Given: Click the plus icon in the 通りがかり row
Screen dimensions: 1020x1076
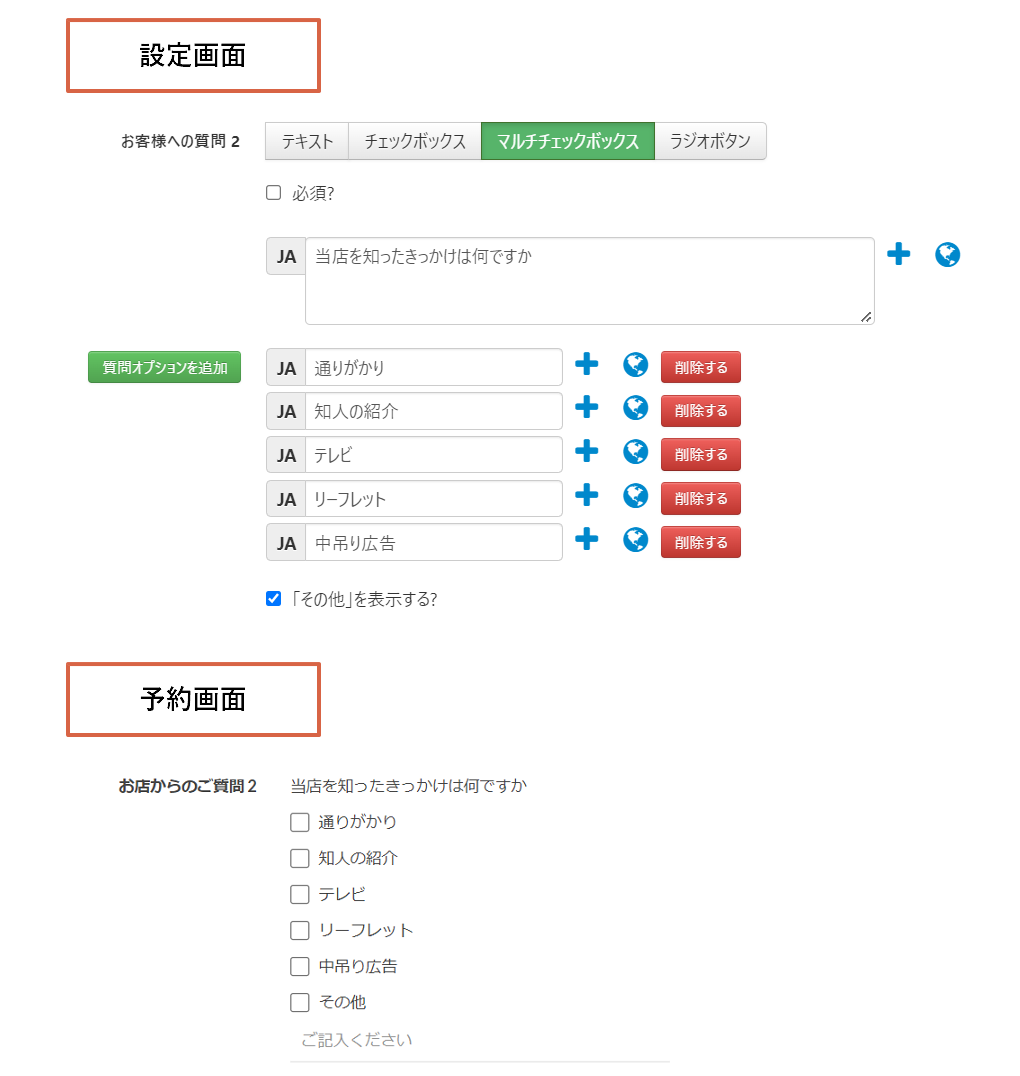Looking at the screenshot, I should click(586, 364).
